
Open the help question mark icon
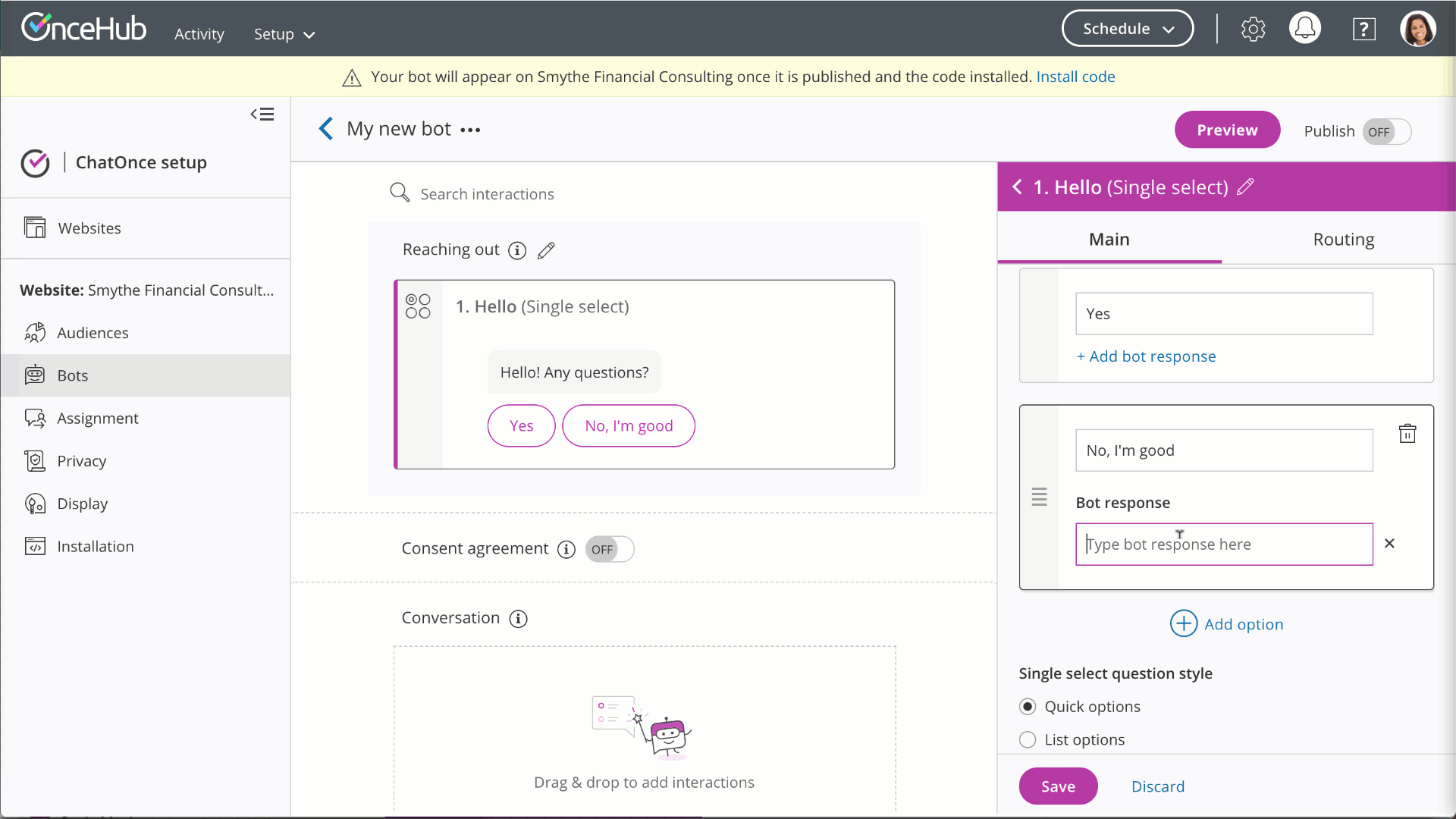1363,29
